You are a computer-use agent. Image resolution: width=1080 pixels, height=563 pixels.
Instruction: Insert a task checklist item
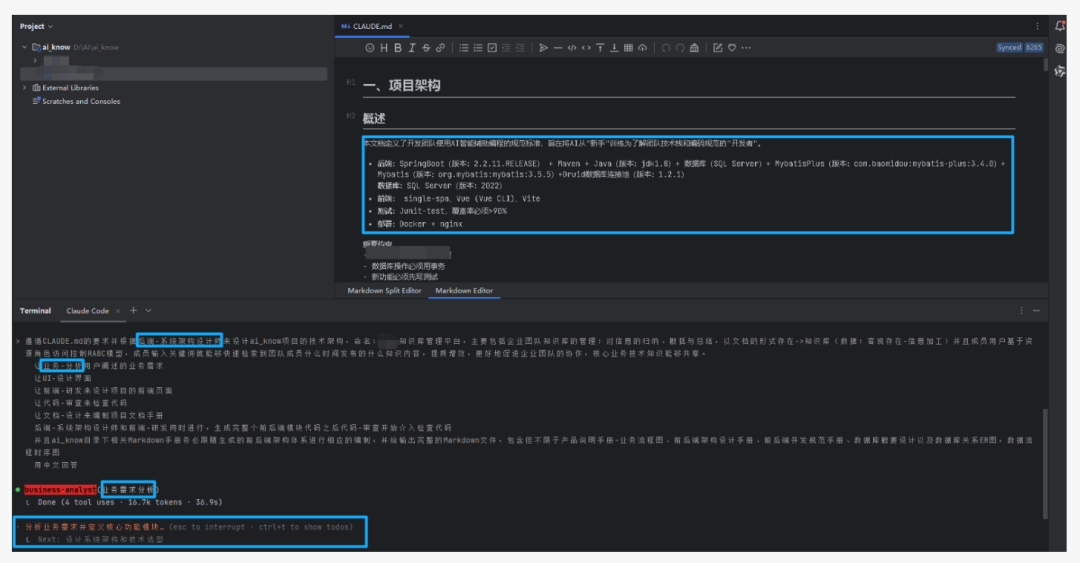point(492,48)
